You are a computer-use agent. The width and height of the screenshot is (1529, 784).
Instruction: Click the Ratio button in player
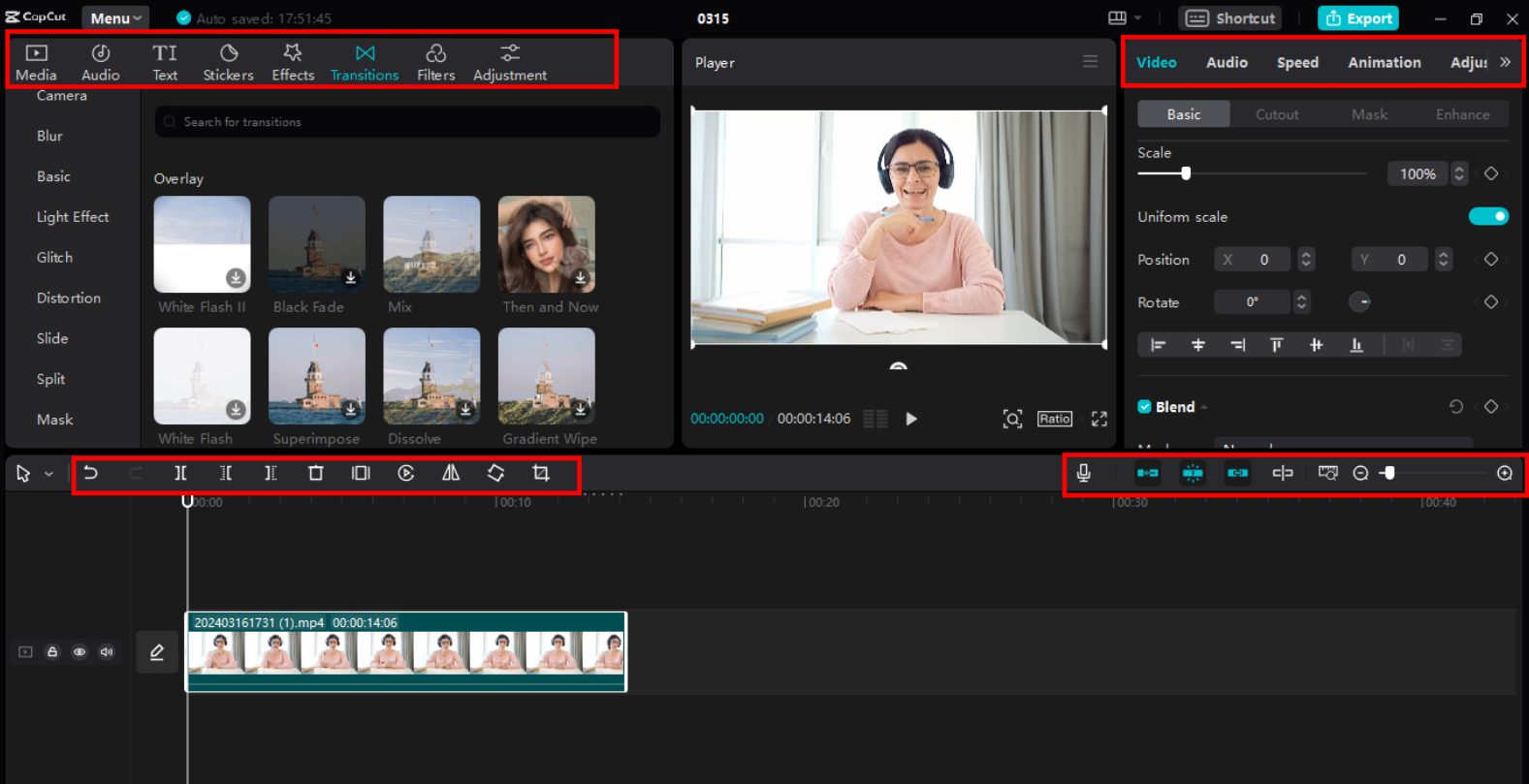1055,419
